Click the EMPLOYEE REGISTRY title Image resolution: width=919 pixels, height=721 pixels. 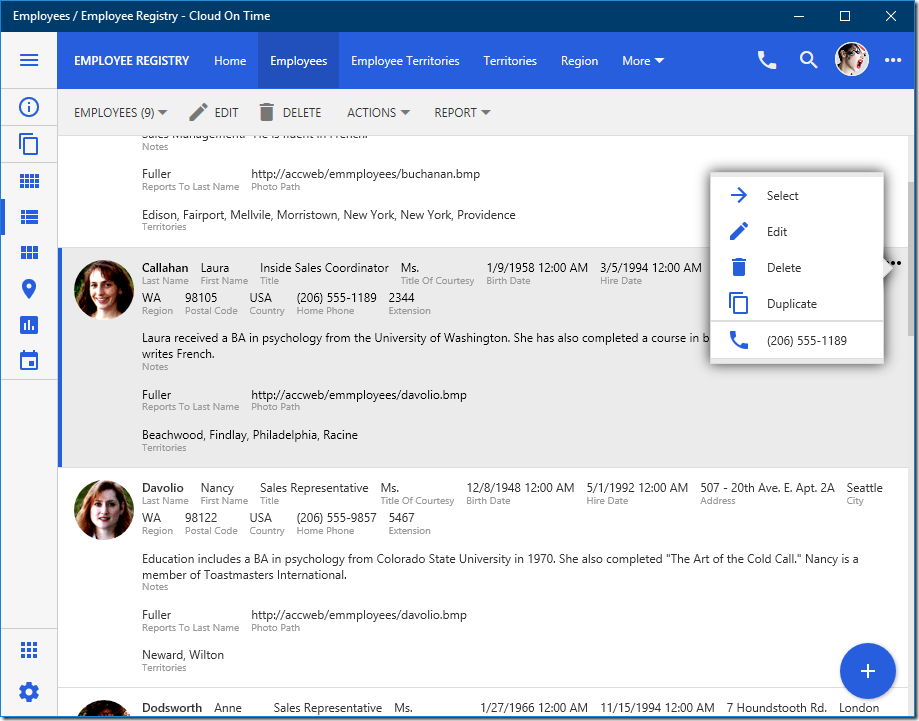[131, 60]
